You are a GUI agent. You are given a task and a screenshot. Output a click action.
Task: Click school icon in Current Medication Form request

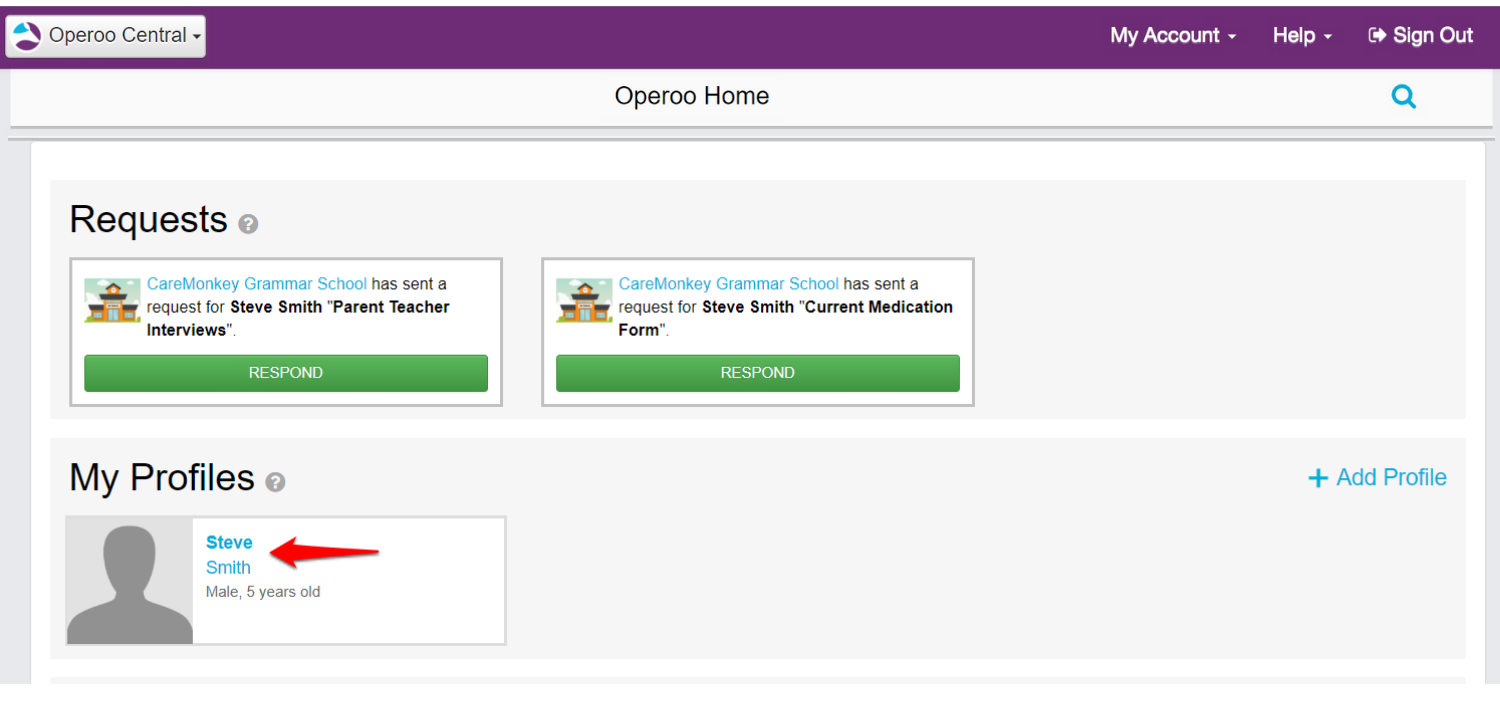584,301
